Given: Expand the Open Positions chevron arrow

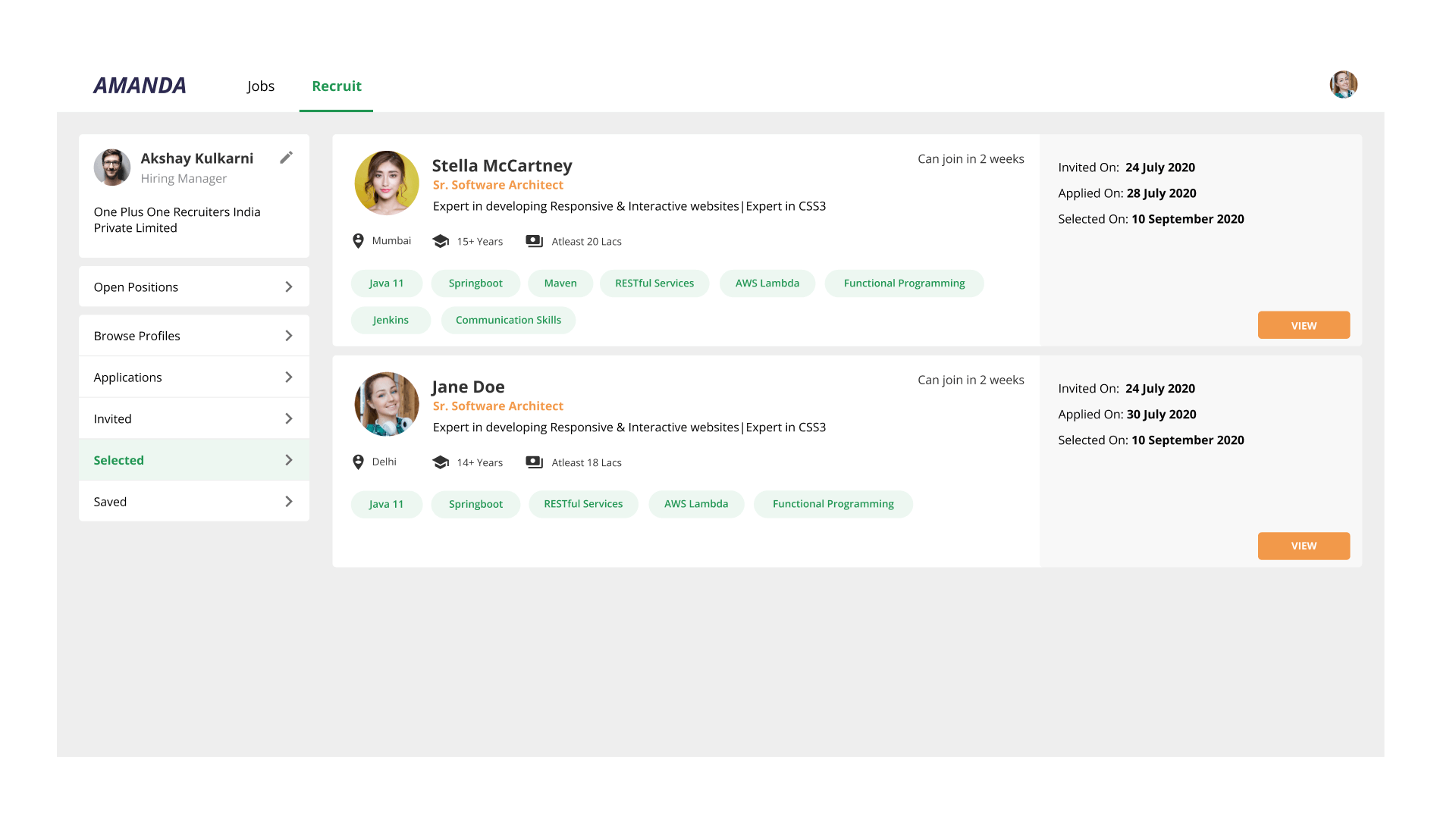Looking at the screenshot, I should pyautogui.click(x=288, y=287).
